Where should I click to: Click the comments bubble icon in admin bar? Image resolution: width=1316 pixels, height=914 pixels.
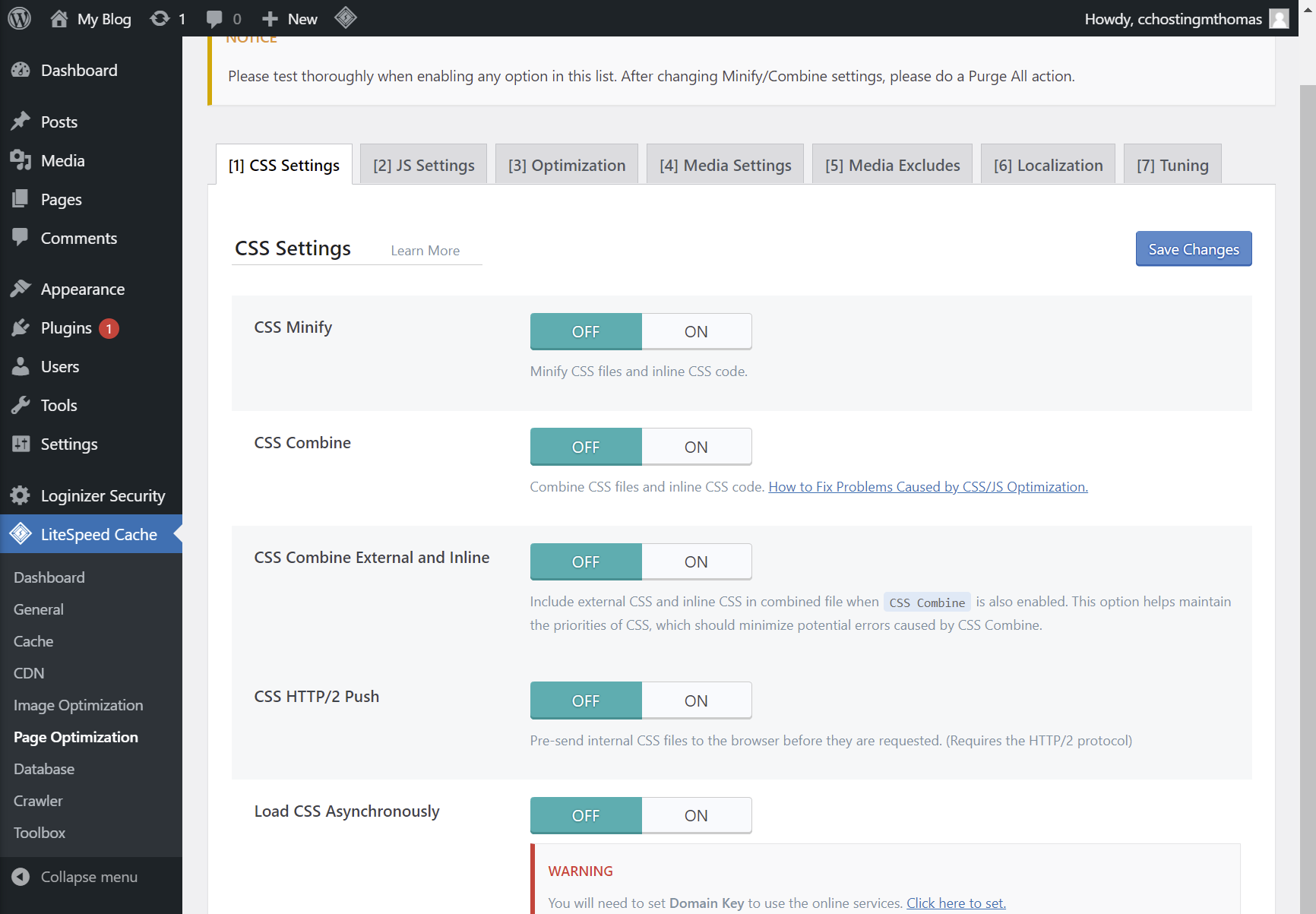coord(215,18)
